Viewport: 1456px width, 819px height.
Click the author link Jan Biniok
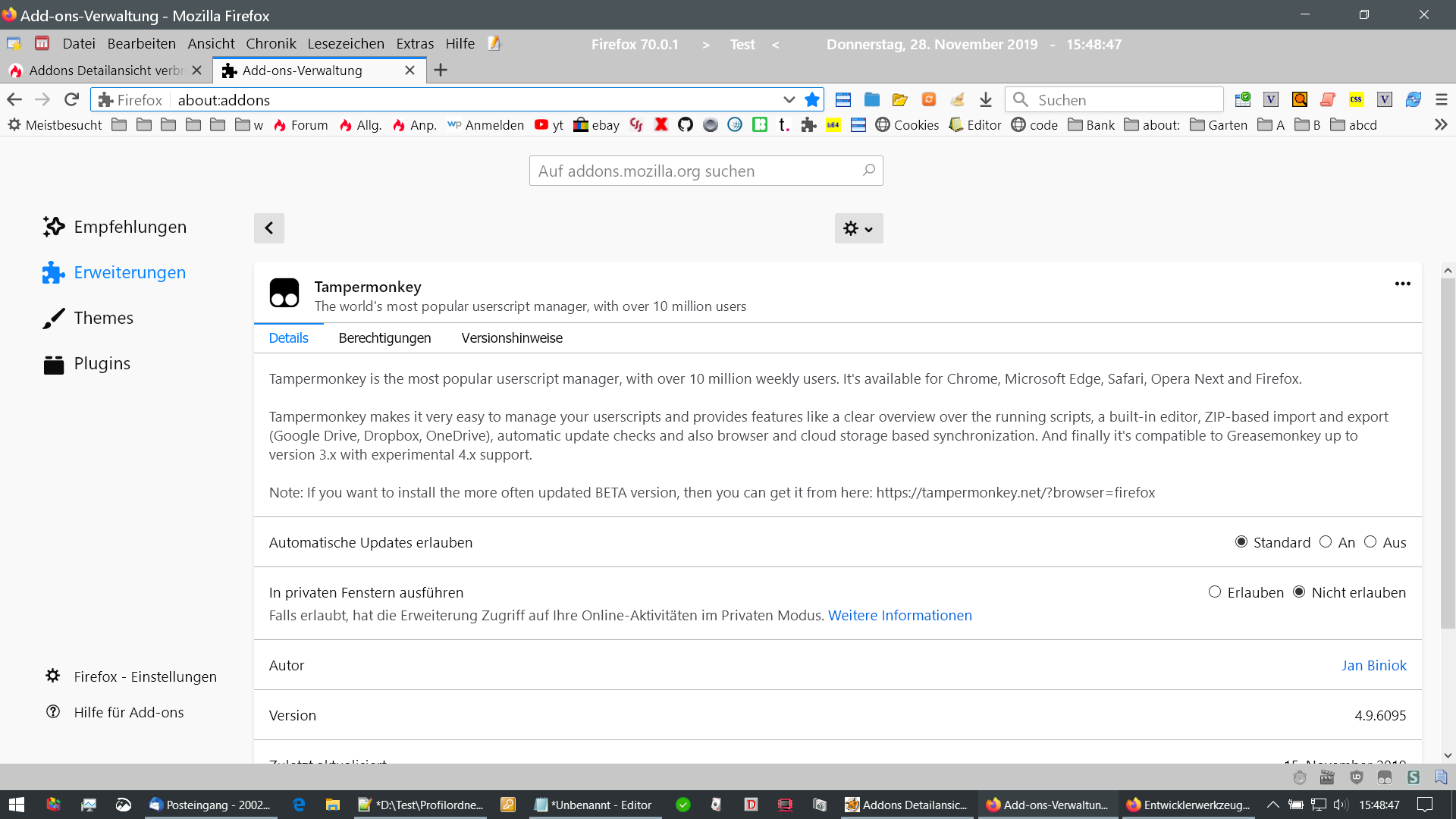point(1373,665)
